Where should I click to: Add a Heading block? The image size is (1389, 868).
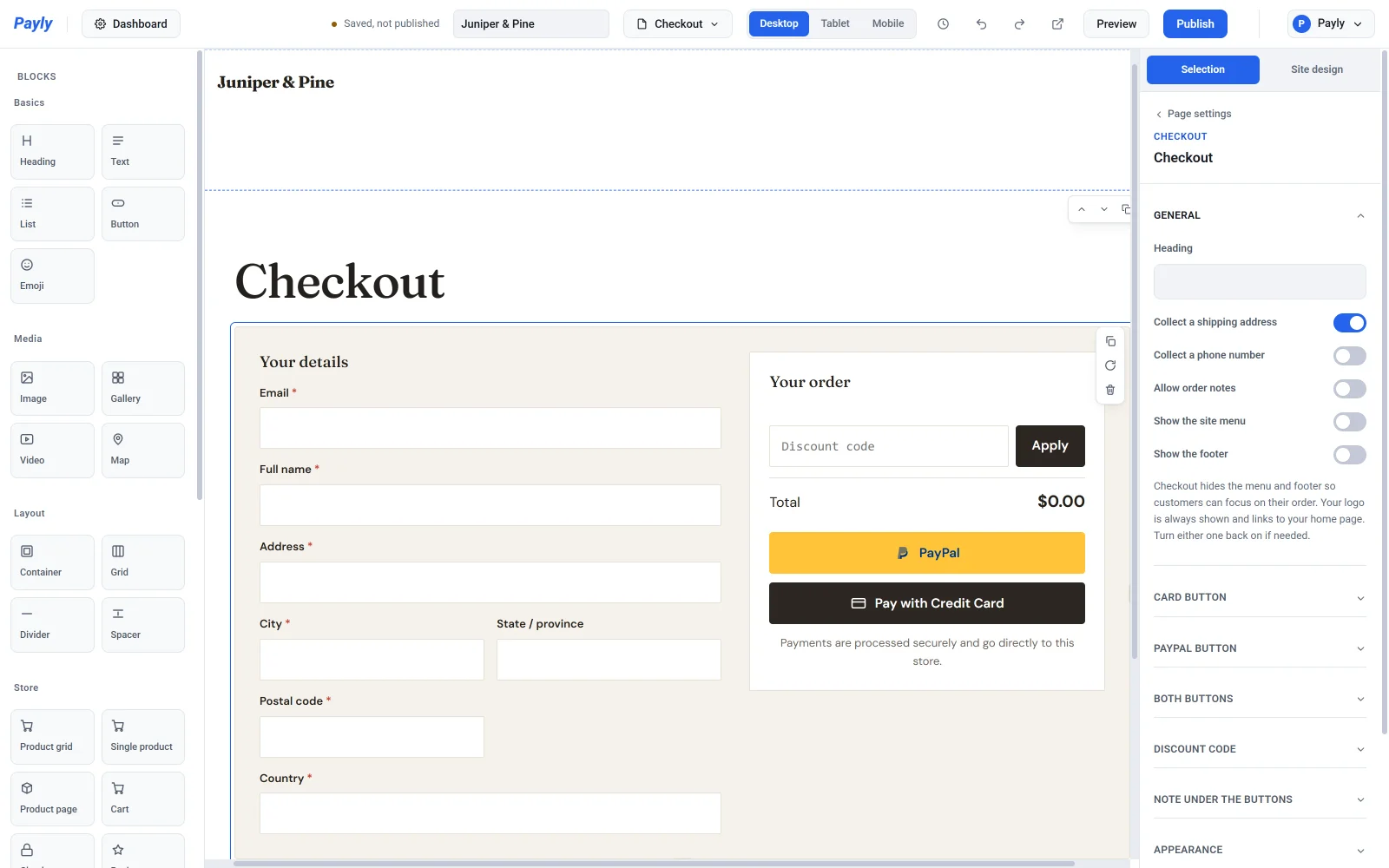pyautogui.click(x=52, y=152)
